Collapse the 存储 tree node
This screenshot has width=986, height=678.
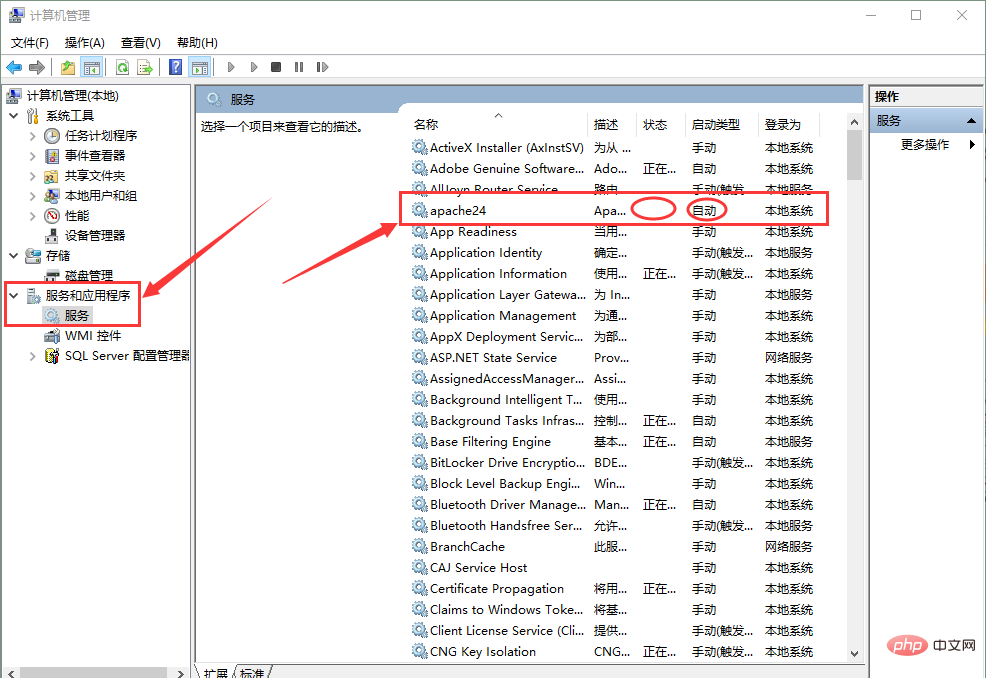(x=14, y=255)
